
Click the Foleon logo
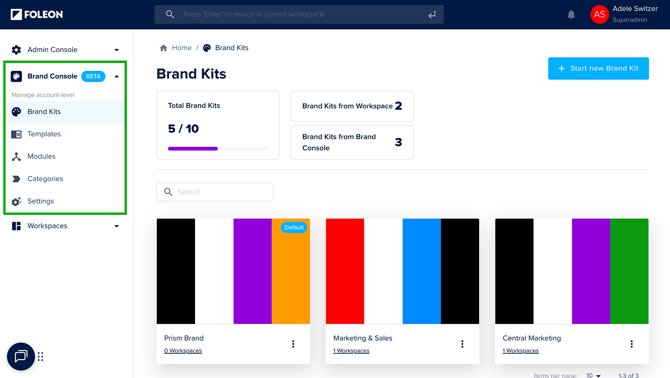point(37,15)
